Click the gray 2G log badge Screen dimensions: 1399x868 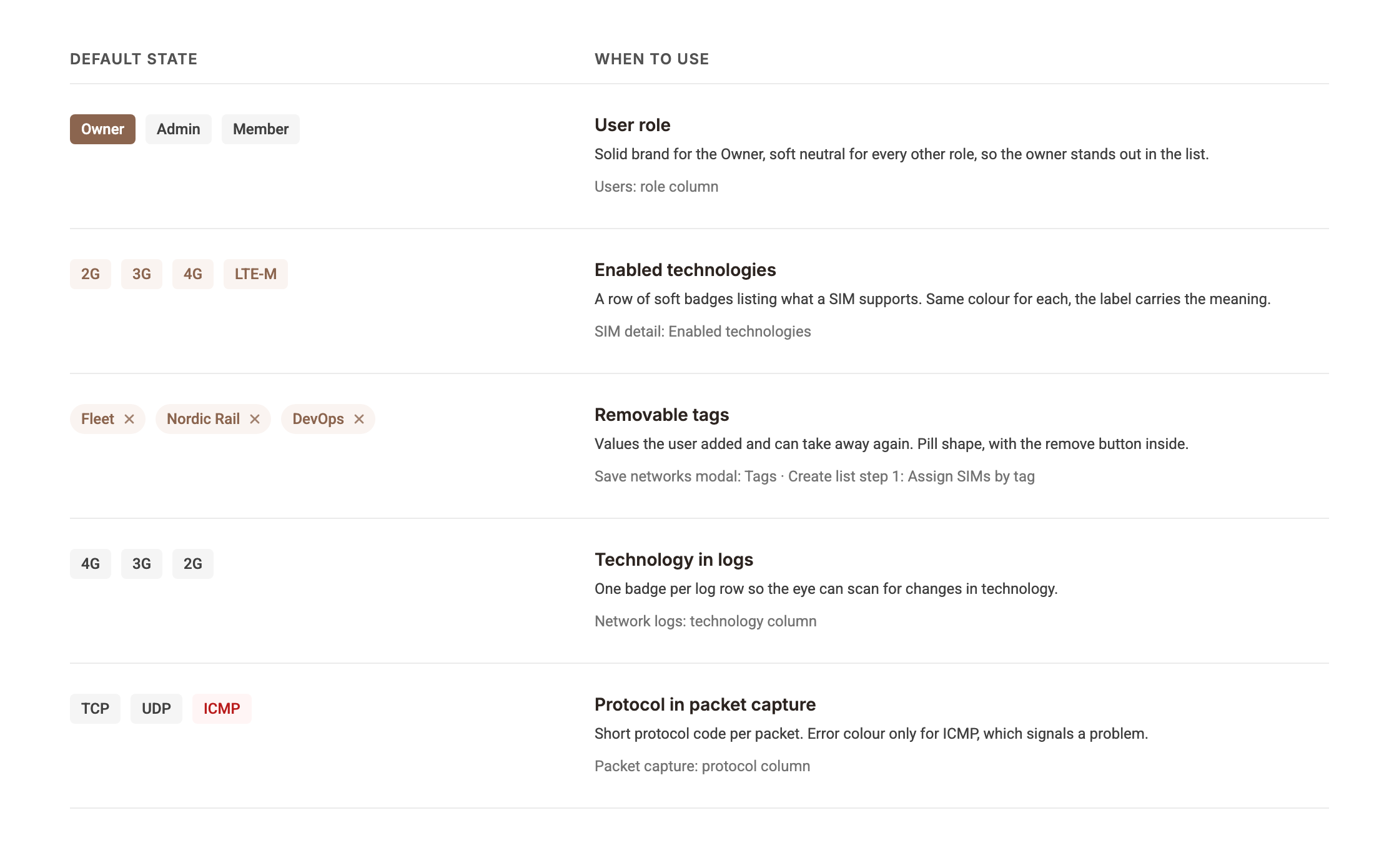point(193,564)
